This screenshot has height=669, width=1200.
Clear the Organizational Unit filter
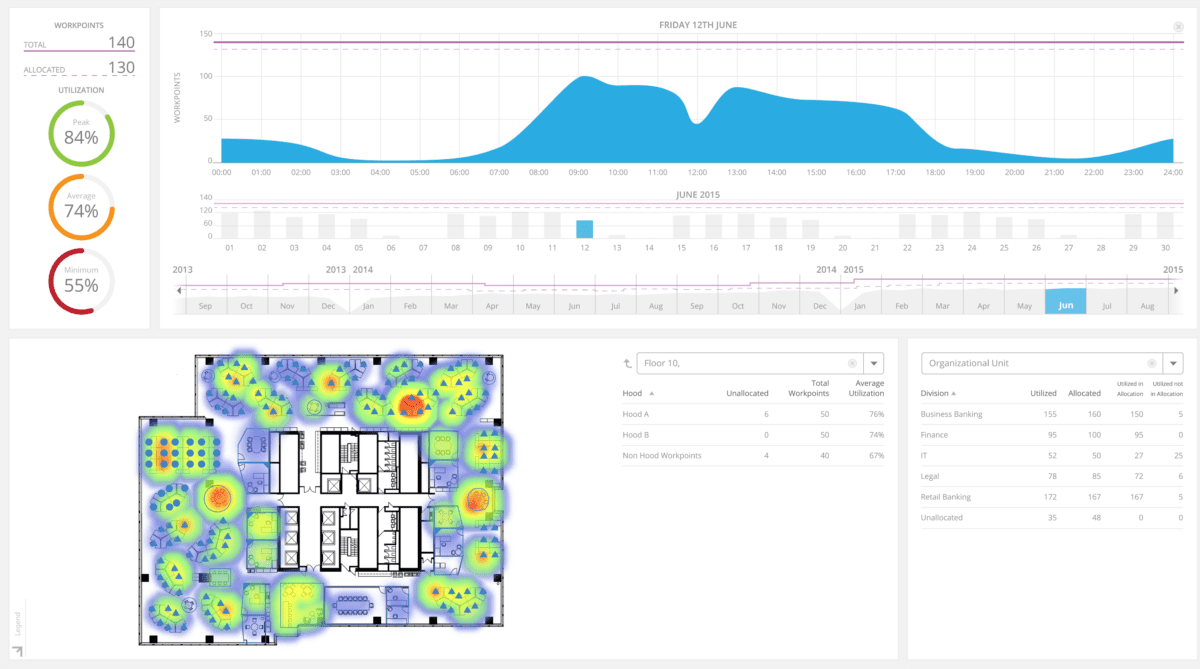tap(1151, 364)
